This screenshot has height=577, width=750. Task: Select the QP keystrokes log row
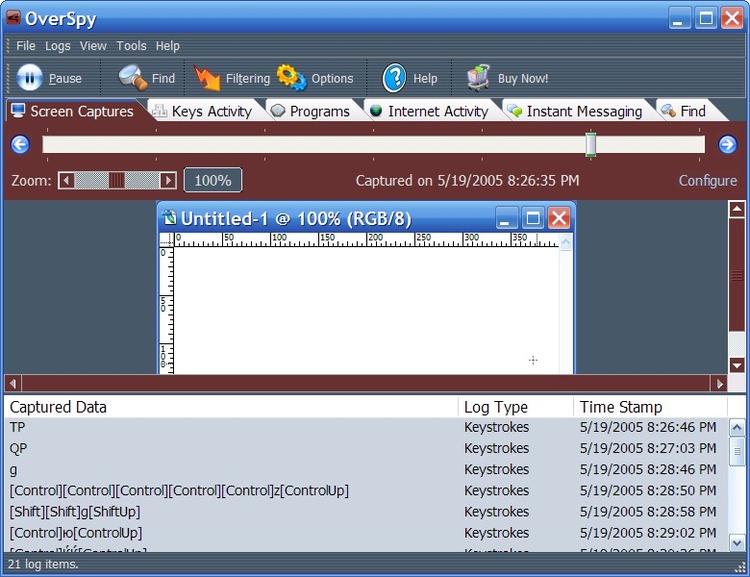coord(366,448)
